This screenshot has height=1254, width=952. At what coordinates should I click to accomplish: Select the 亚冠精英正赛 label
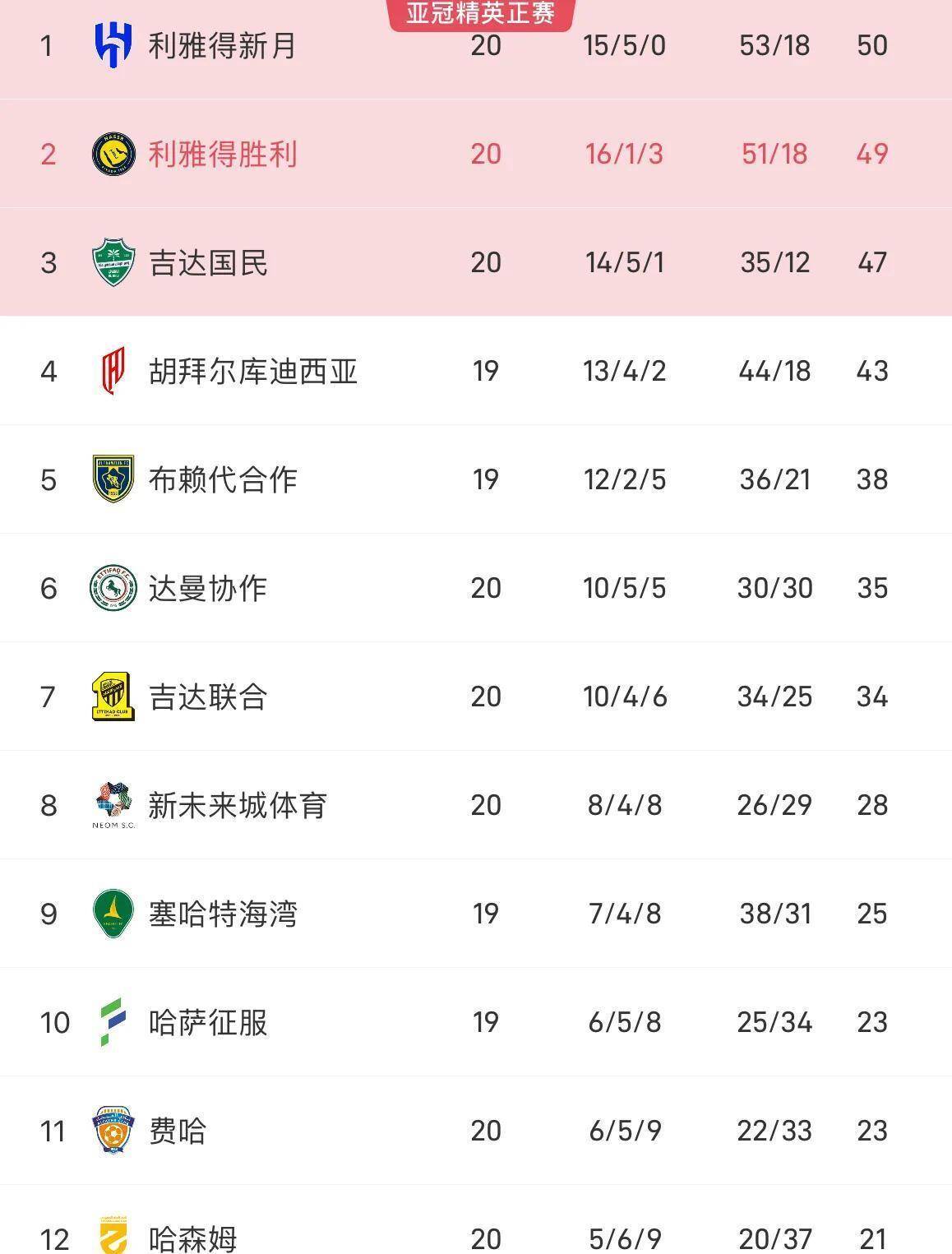tap(480, 13)
